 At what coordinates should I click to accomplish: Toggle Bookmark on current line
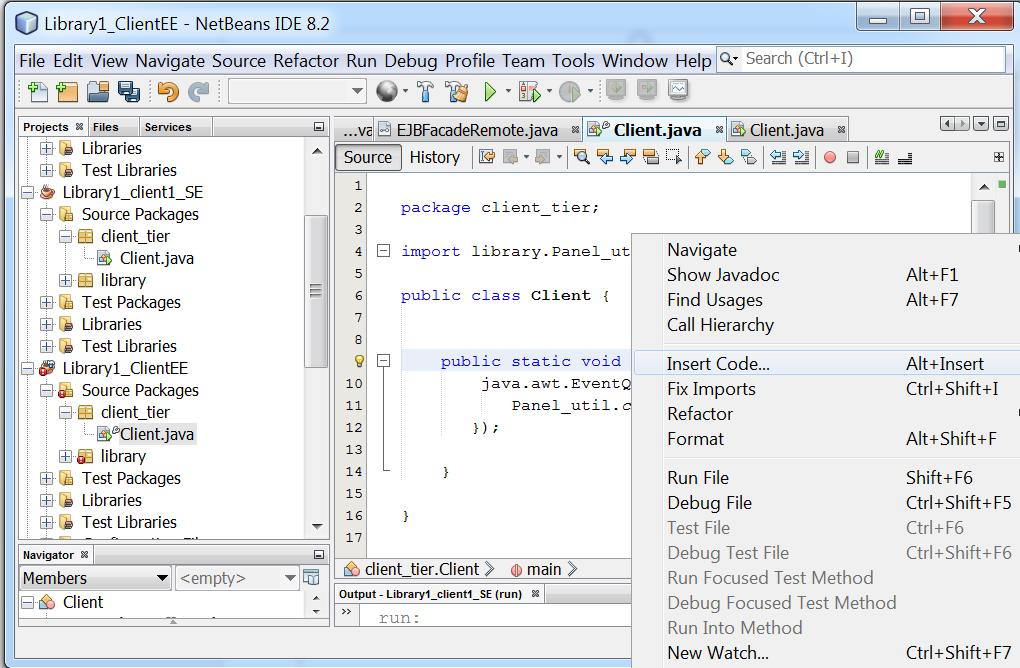click(749, 157)
